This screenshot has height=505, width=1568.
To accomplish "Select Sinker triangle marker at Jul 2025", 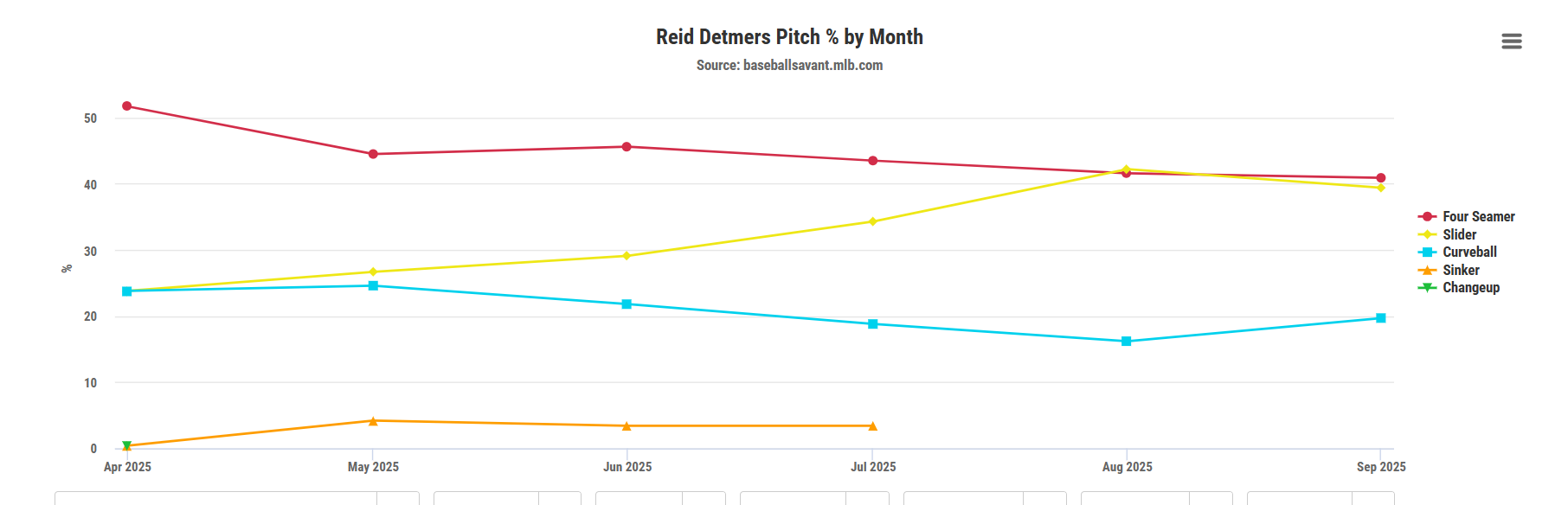I will 872,425.
